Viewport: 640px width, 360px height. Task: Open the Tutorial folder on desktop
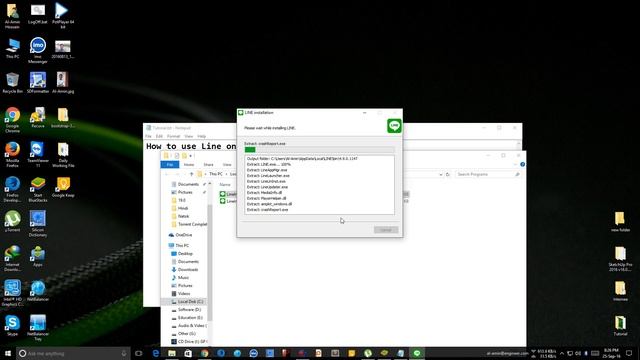tap(620, 326)
